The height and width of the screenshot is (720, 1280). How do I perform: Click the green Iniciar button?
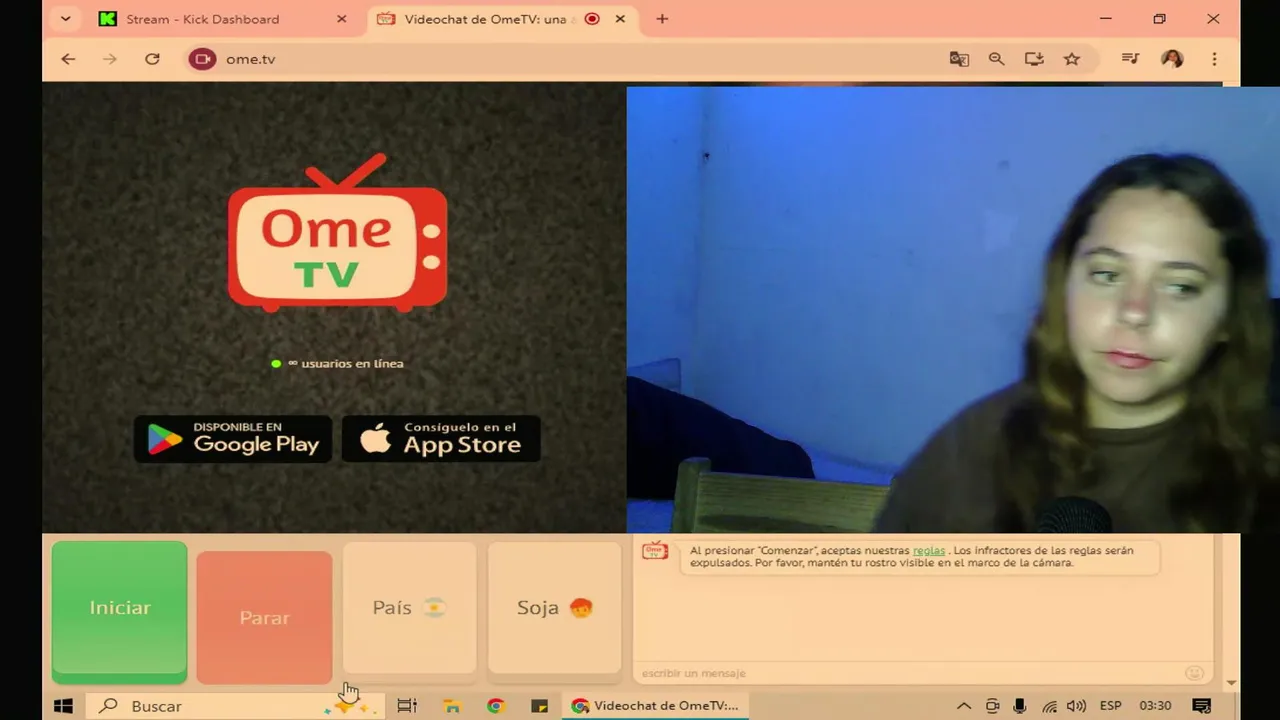119,611
